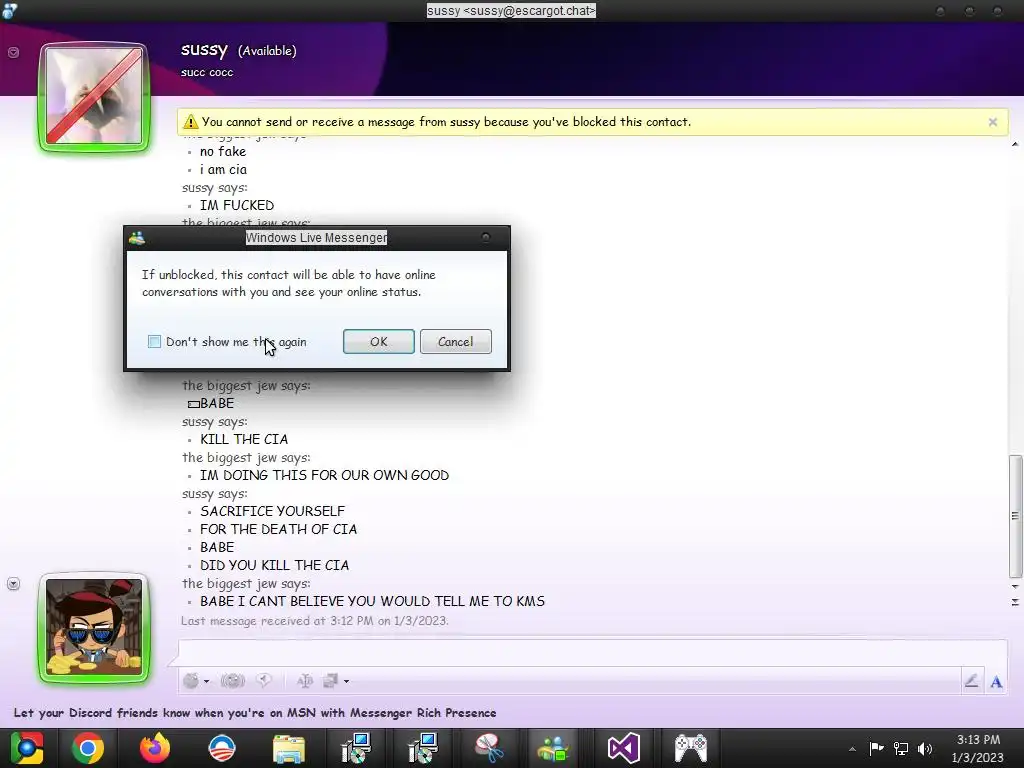Open the Obama logo app in taskbar
Screen dimensions: 1024x768
click(x=221, y=748)
